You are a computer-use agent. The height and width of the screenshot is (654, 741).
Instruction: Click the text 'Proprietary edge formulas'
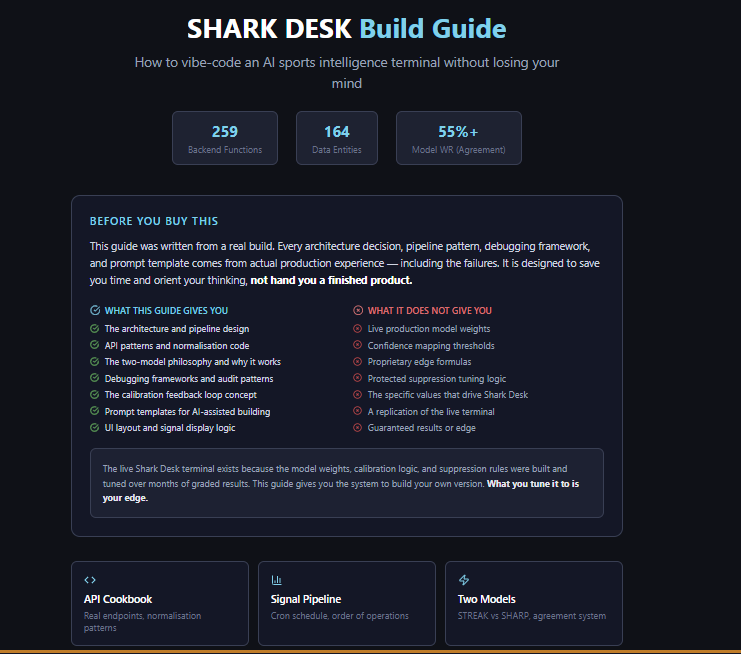(x=420, y=361)
